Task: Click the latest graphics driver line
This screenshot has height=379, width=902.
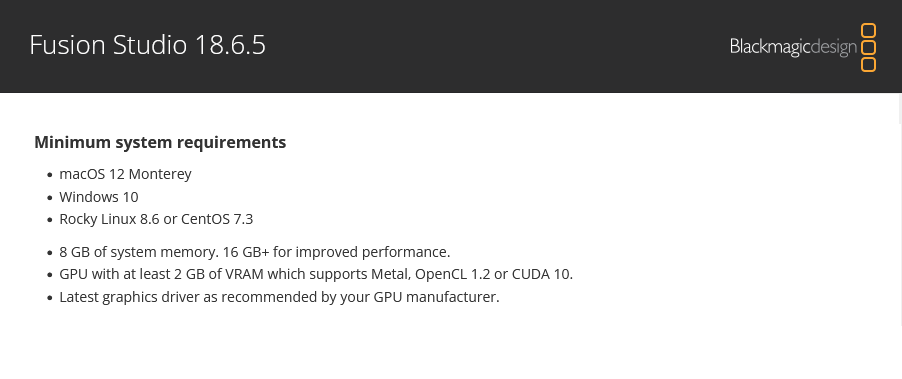Action: click(280, 297)
